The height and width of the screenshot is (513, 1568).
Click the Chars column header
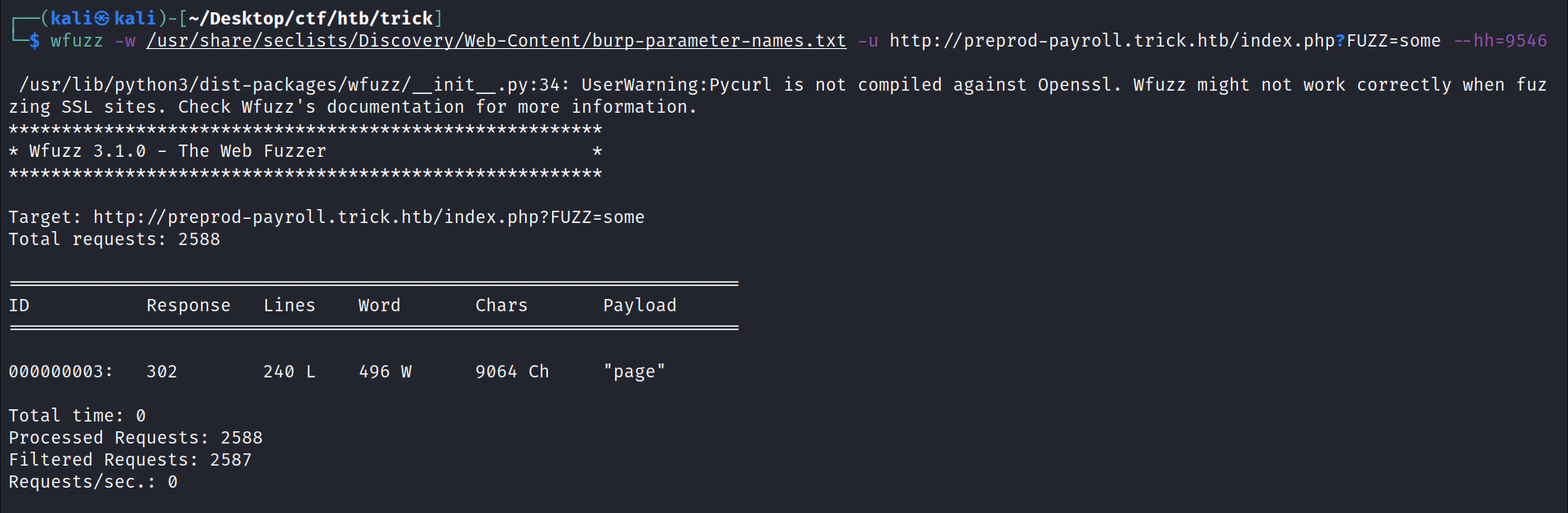(501, 306)
